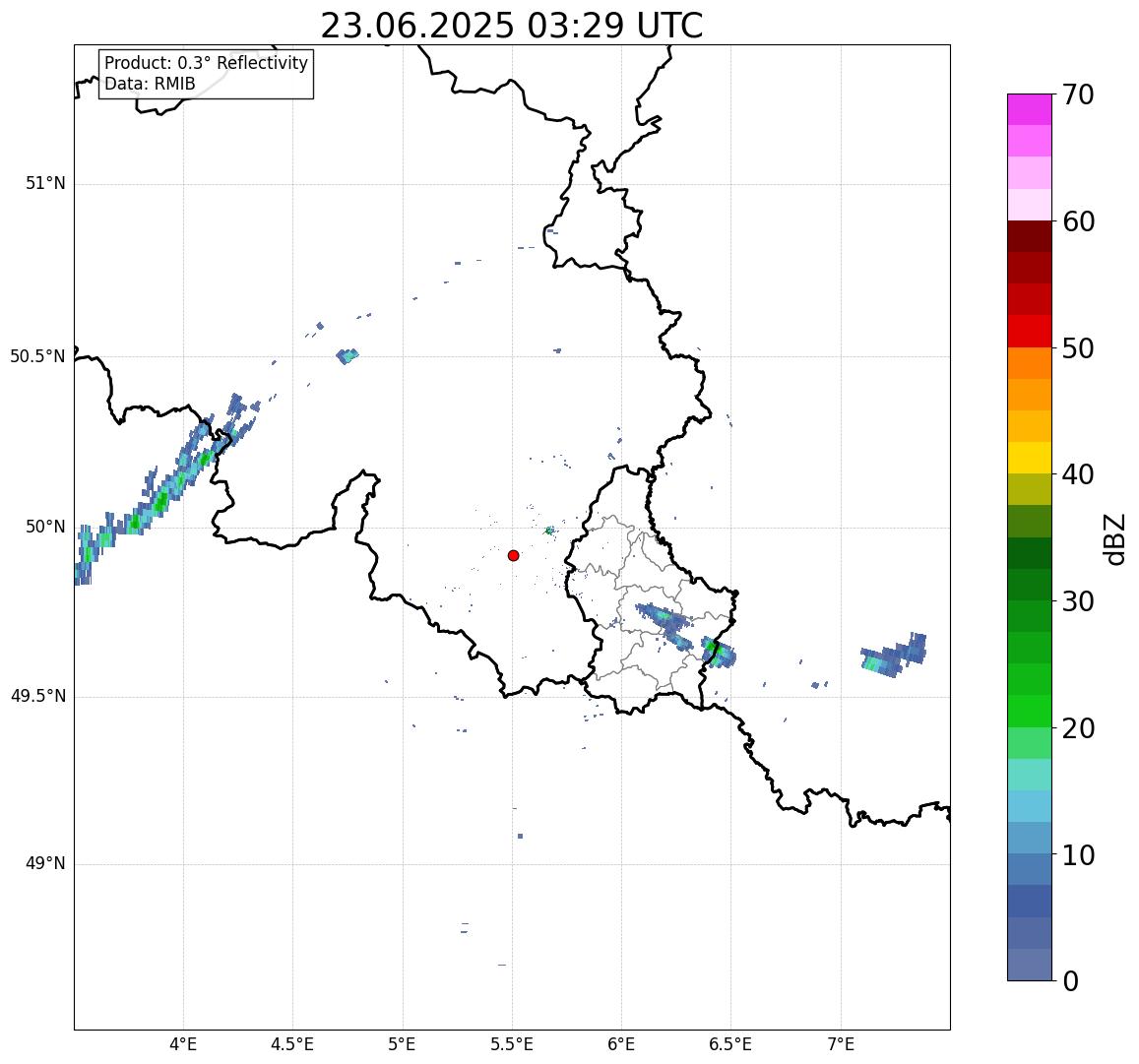
Task: Click the magenta top colorbar segment
Action: pos(1030,109)
